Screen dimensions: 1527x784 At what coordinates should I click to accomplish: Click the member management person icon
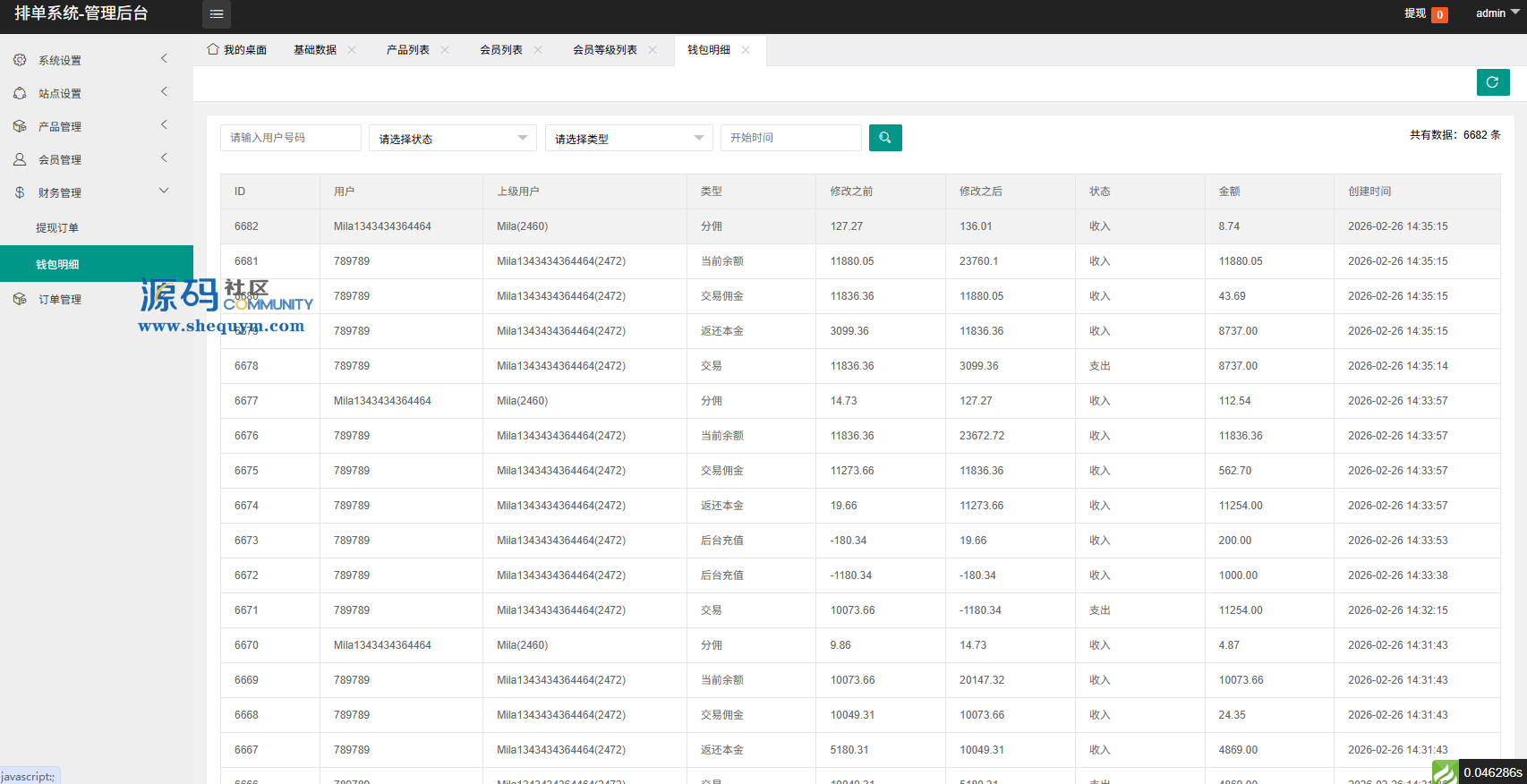[20, 159]
